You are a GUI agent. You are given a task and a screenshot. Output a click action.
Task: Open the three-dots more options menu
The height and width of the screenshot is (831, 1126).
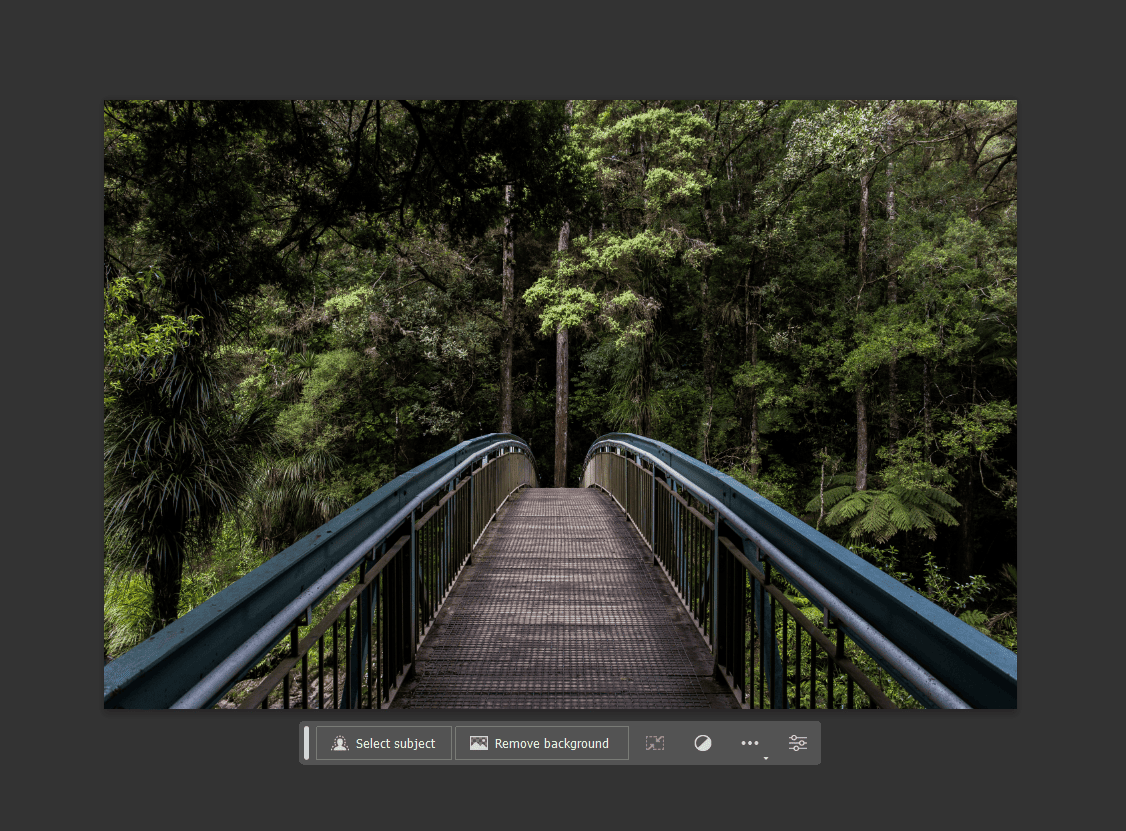(x=750, y=743)
